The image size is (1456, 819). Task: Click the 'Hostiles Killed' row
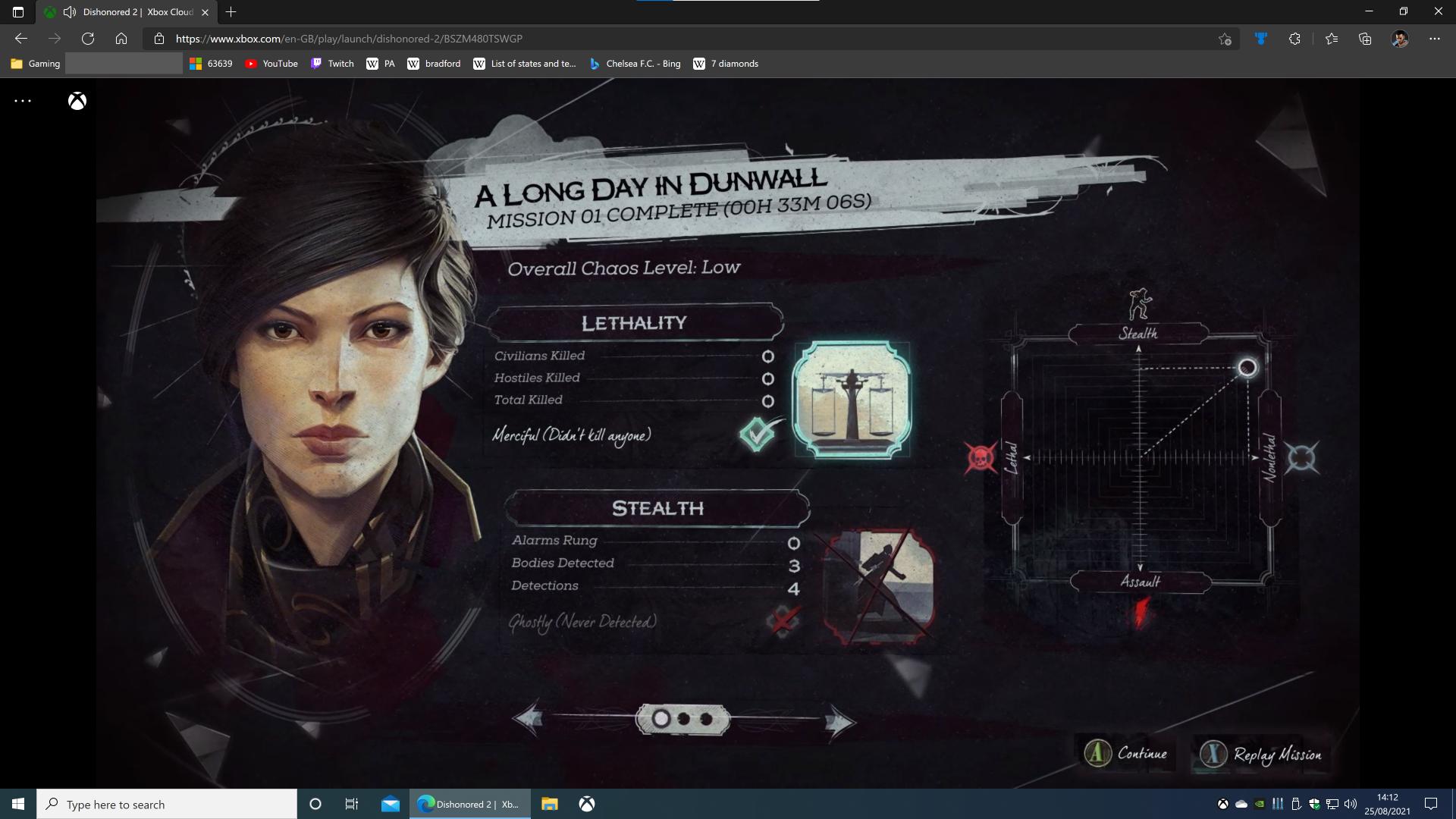tap(634, 378)
